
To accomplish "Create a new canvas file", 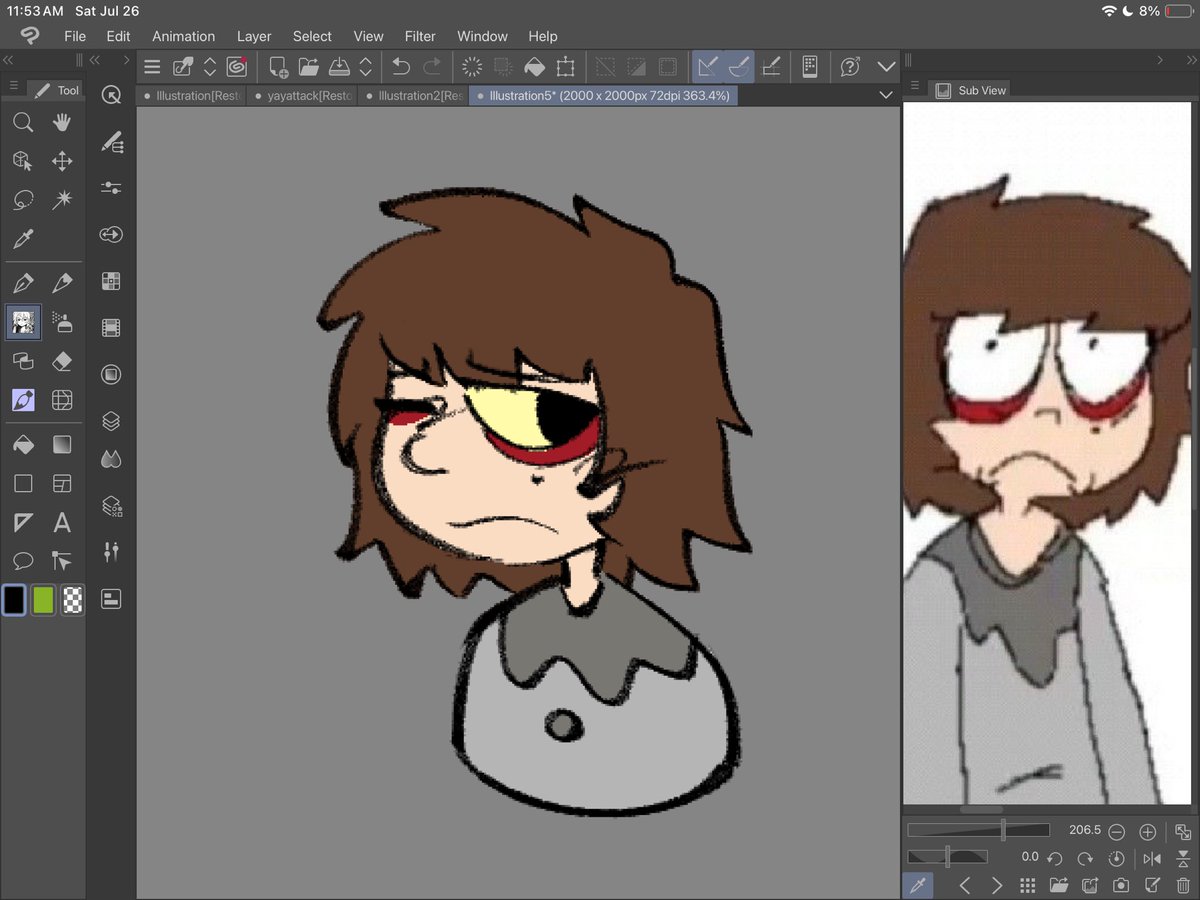I will [x=278, y=67].
